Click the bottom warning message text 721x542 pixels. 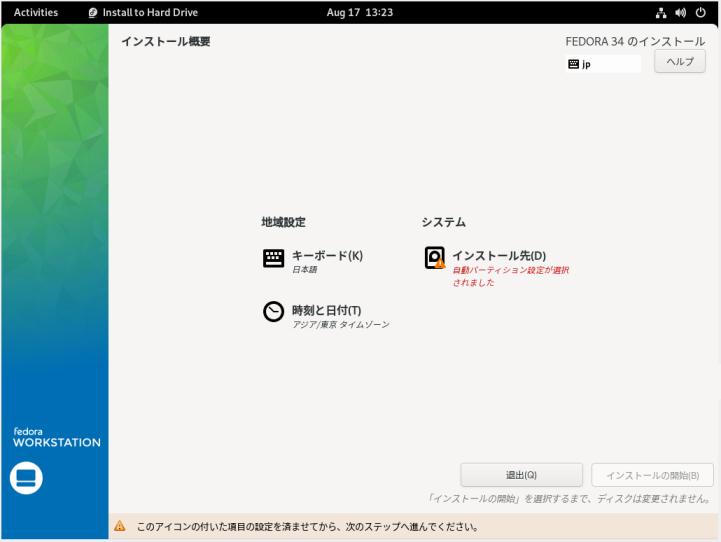click(307, 526)
